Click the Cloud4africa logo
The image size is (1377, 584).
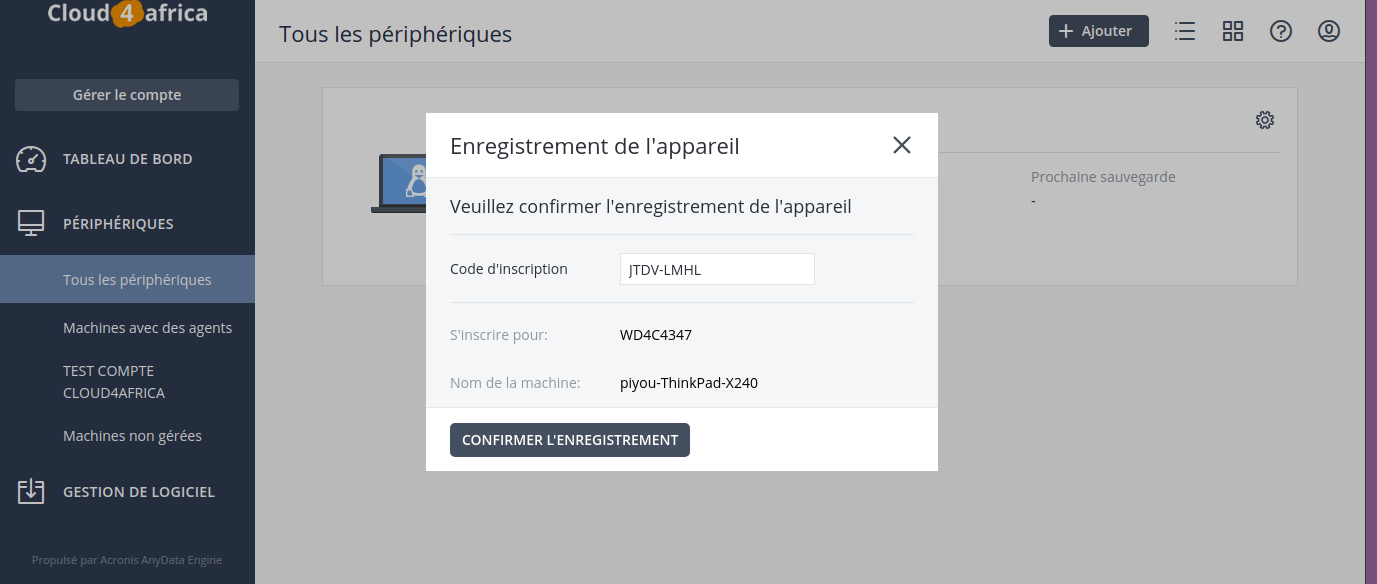point(128,14)
